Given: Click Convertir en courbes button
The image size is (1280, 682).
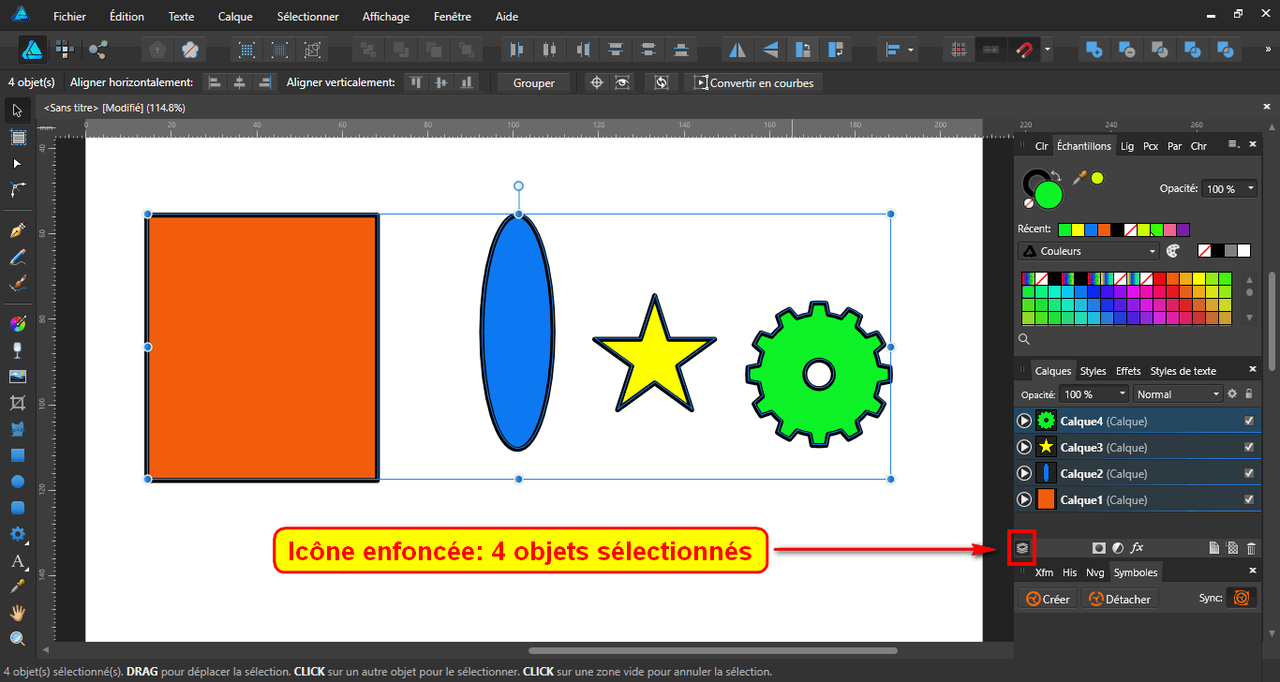Looking at the screenshot, I should pos(755,83).
